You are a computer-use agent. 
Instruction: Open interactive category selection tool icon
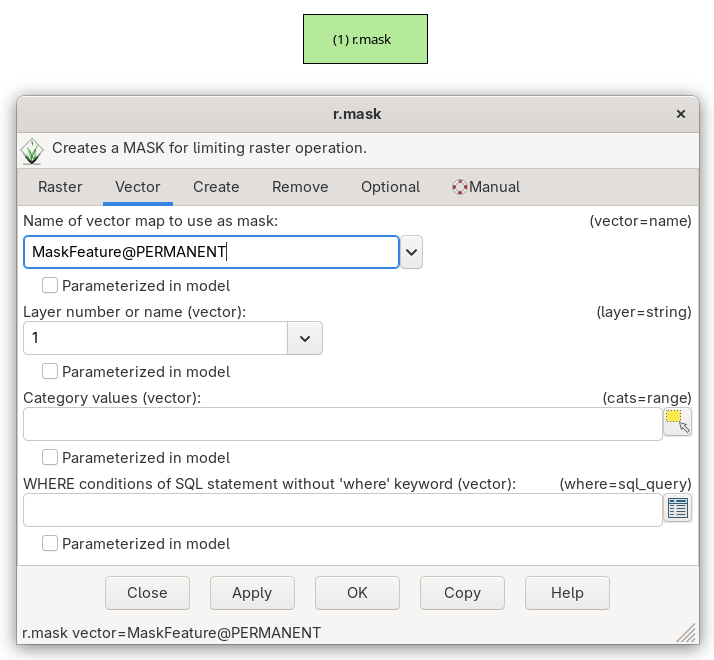coord(677,422)
